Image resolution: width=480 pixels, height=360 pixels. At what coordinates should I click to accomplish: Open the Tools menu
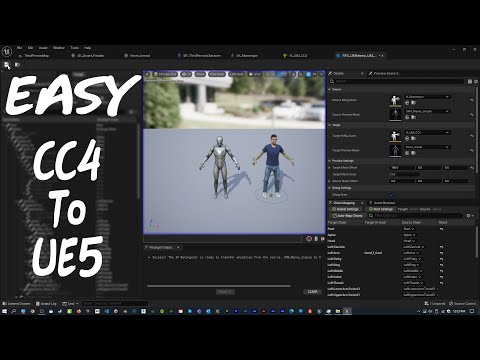point(74,48)
